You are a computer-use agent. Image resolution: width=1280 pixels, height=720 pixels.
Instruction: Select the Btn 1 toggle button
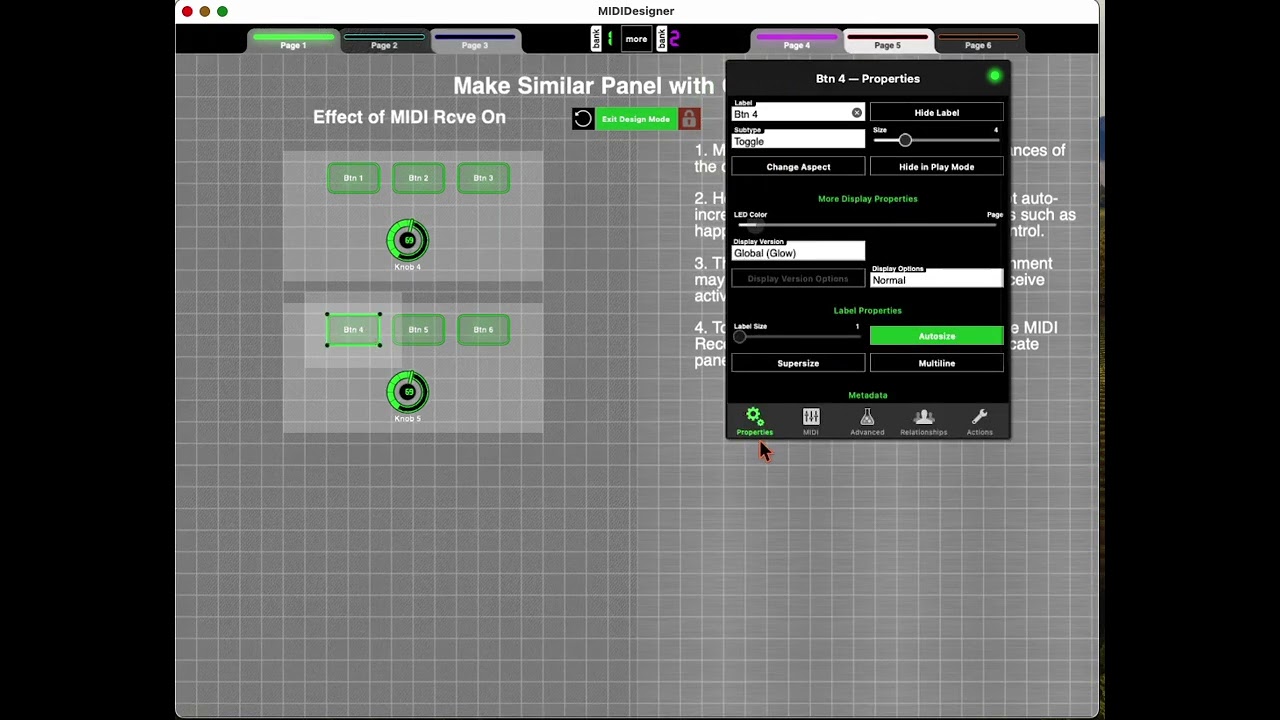(x=353, y=178)
